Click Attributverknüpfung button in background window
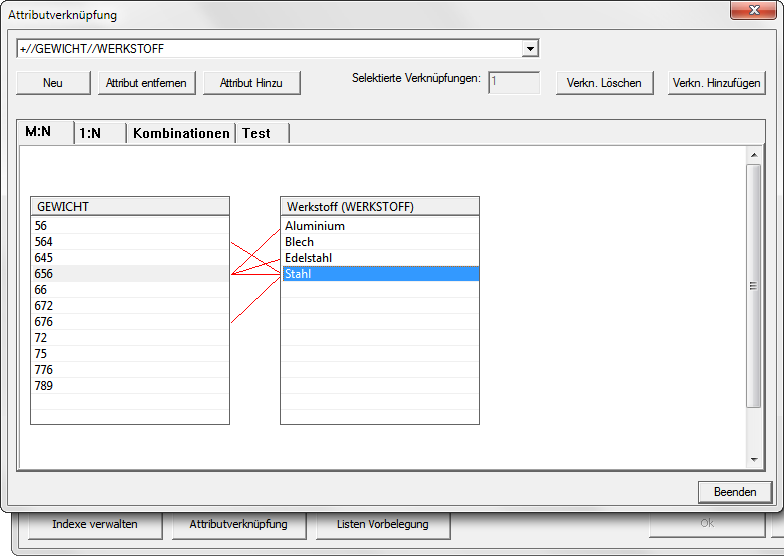This screenshot has height=556, width=784. point(238,524)
